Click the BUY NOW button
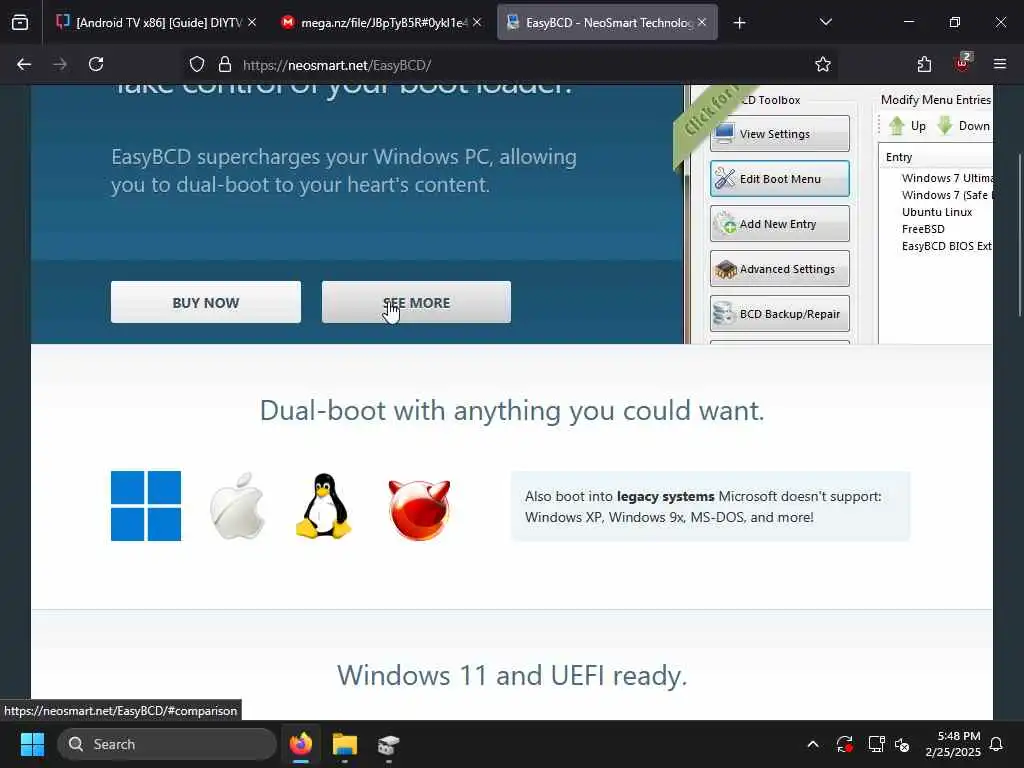Screen dimensions: 1024x768 206,302
